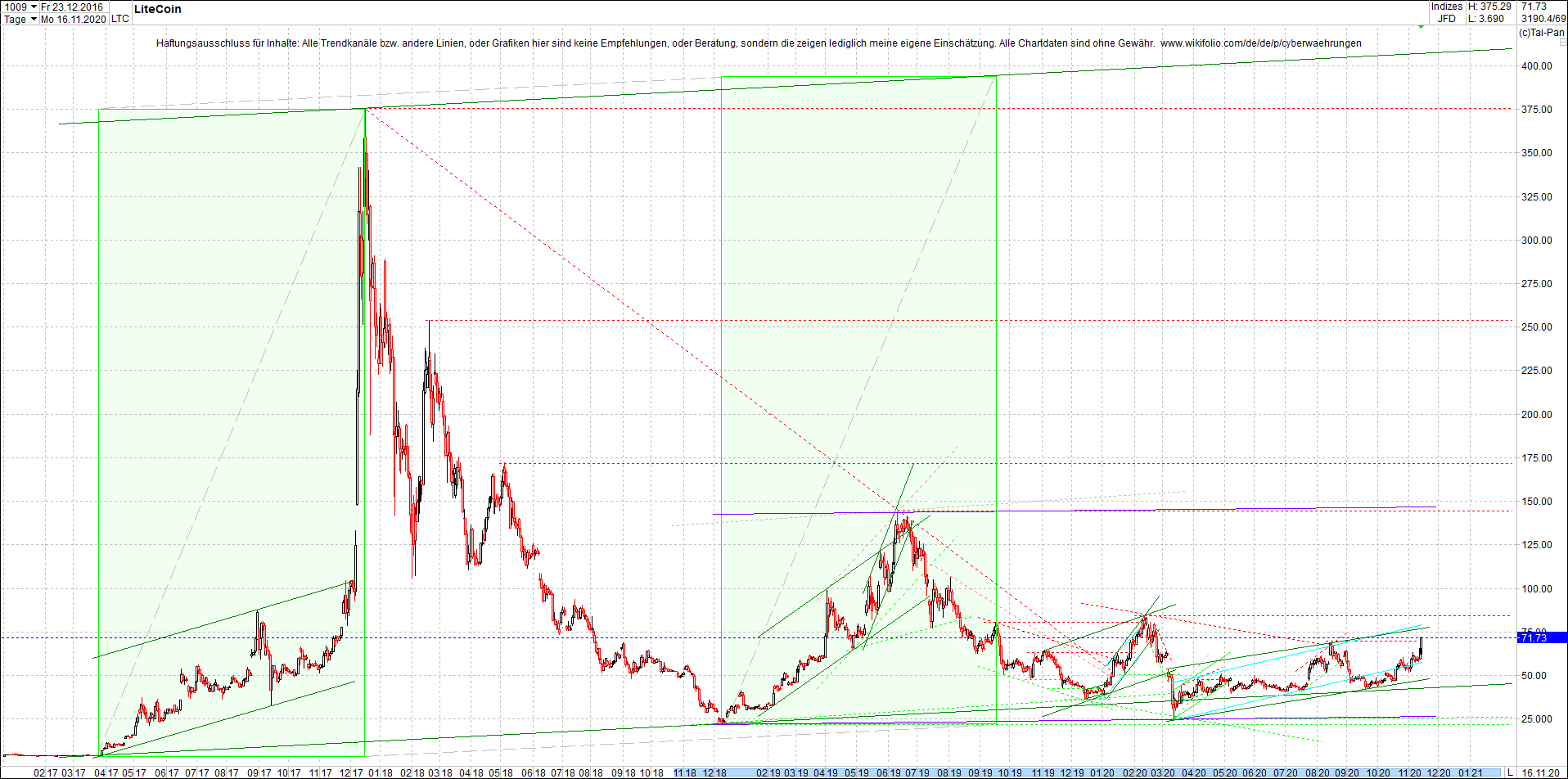Image resolution: width=1568 pixels, height=779 pixels.
Task: Click the low value L: 3.690
Action: click(x=1487, y=18)
